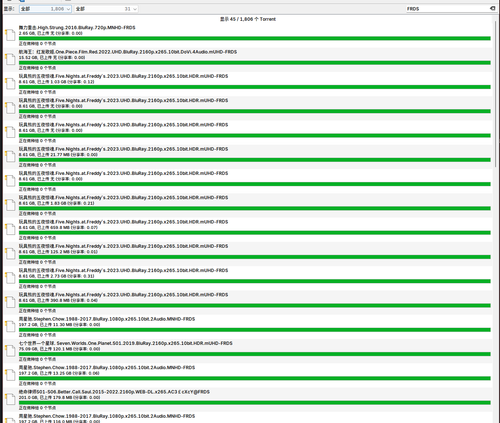Click the '15.52 GB' size line under One.Piece.Film.Red
This screenshot has height=423, width=500.
pyautogui.click(x=52, y=58)
